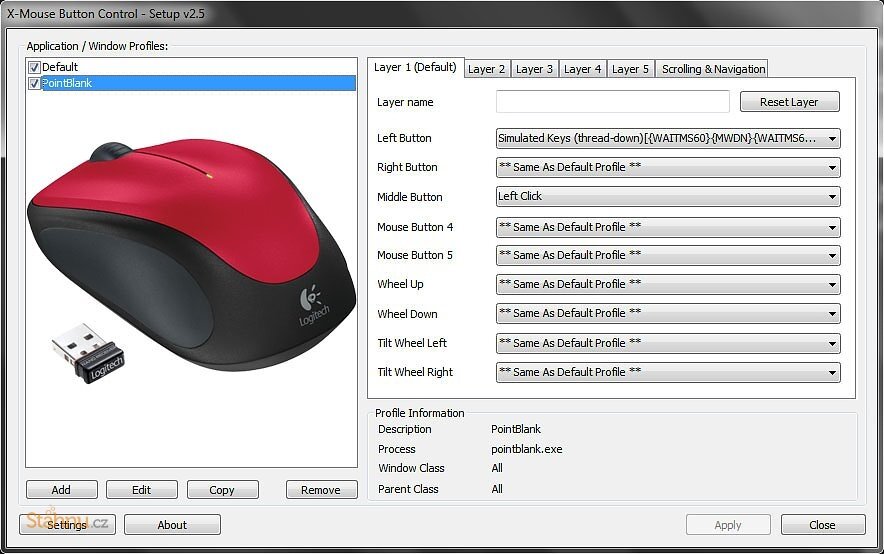
Task: Click the pointblank.exe process value
Action: click(527, 449)
